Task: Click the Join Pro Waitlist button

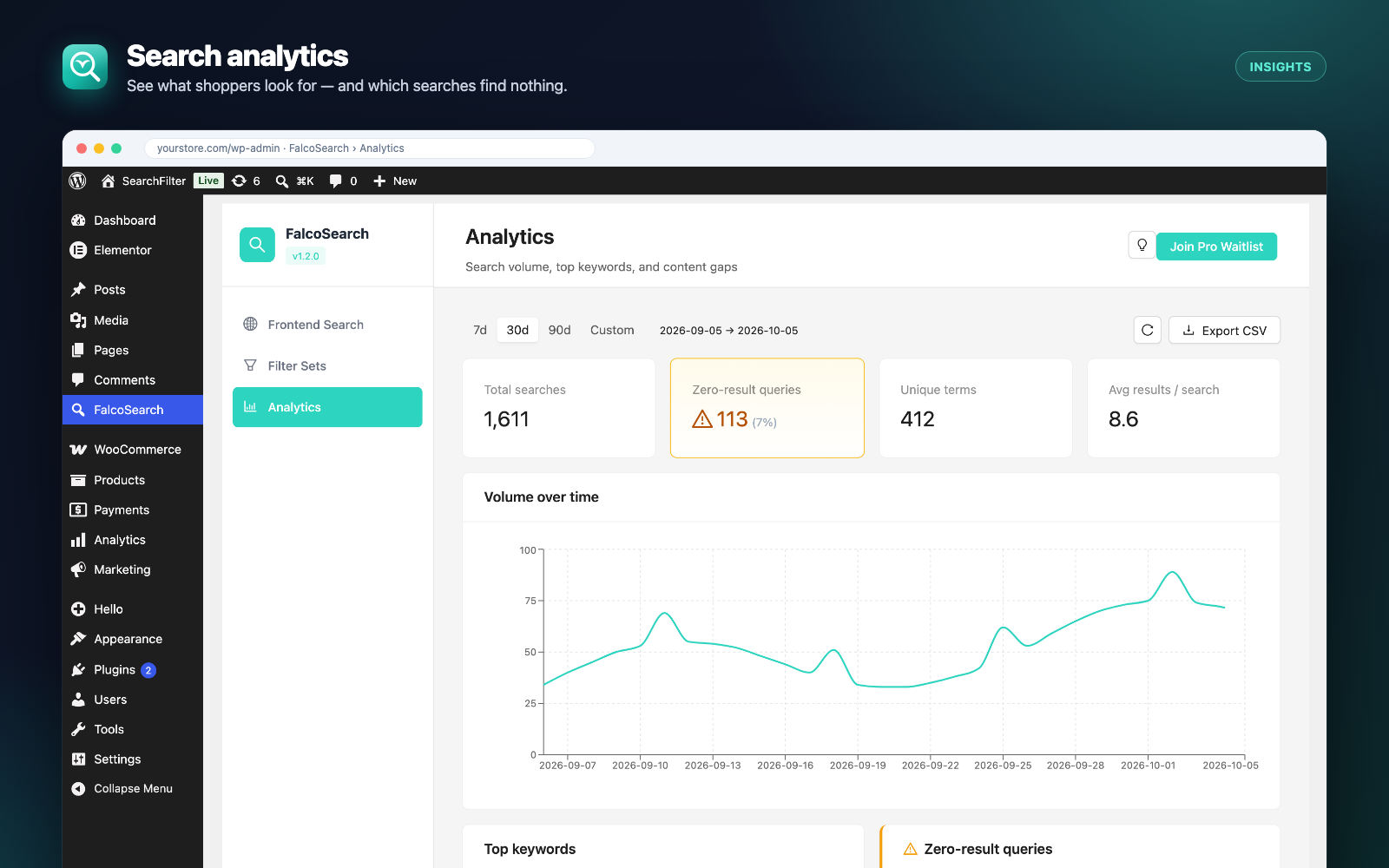Action: tap(1216, 247)
